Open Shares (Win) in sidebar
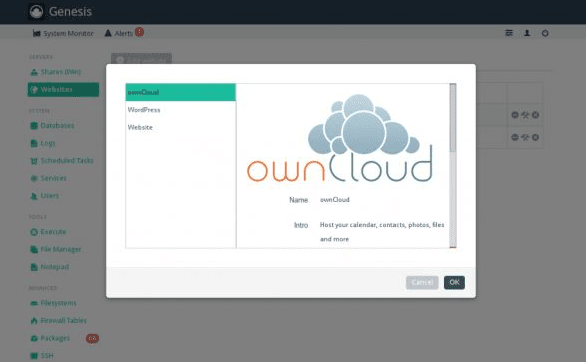 (x=56, y=72)
